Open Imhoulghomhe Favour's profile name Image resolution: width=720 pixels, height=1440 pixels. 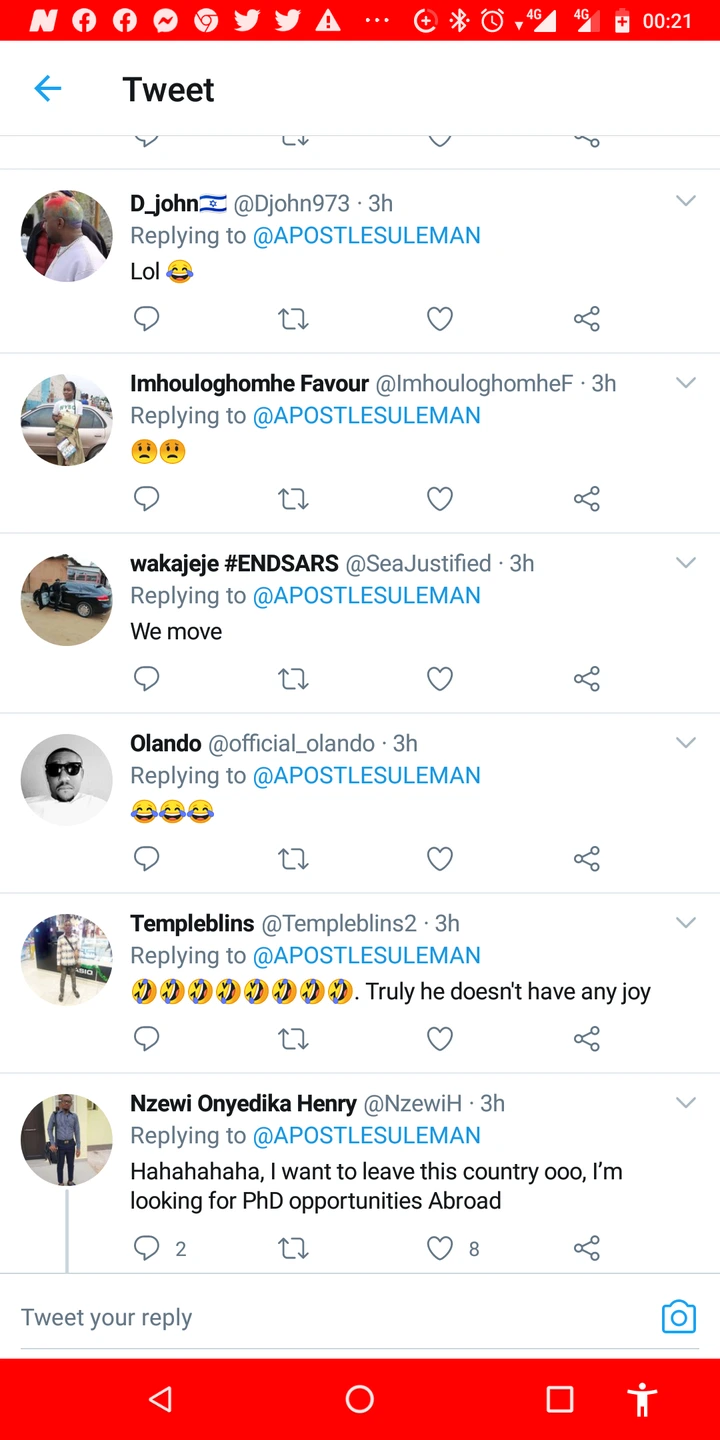pyautogui.click(x=249, y=383)
